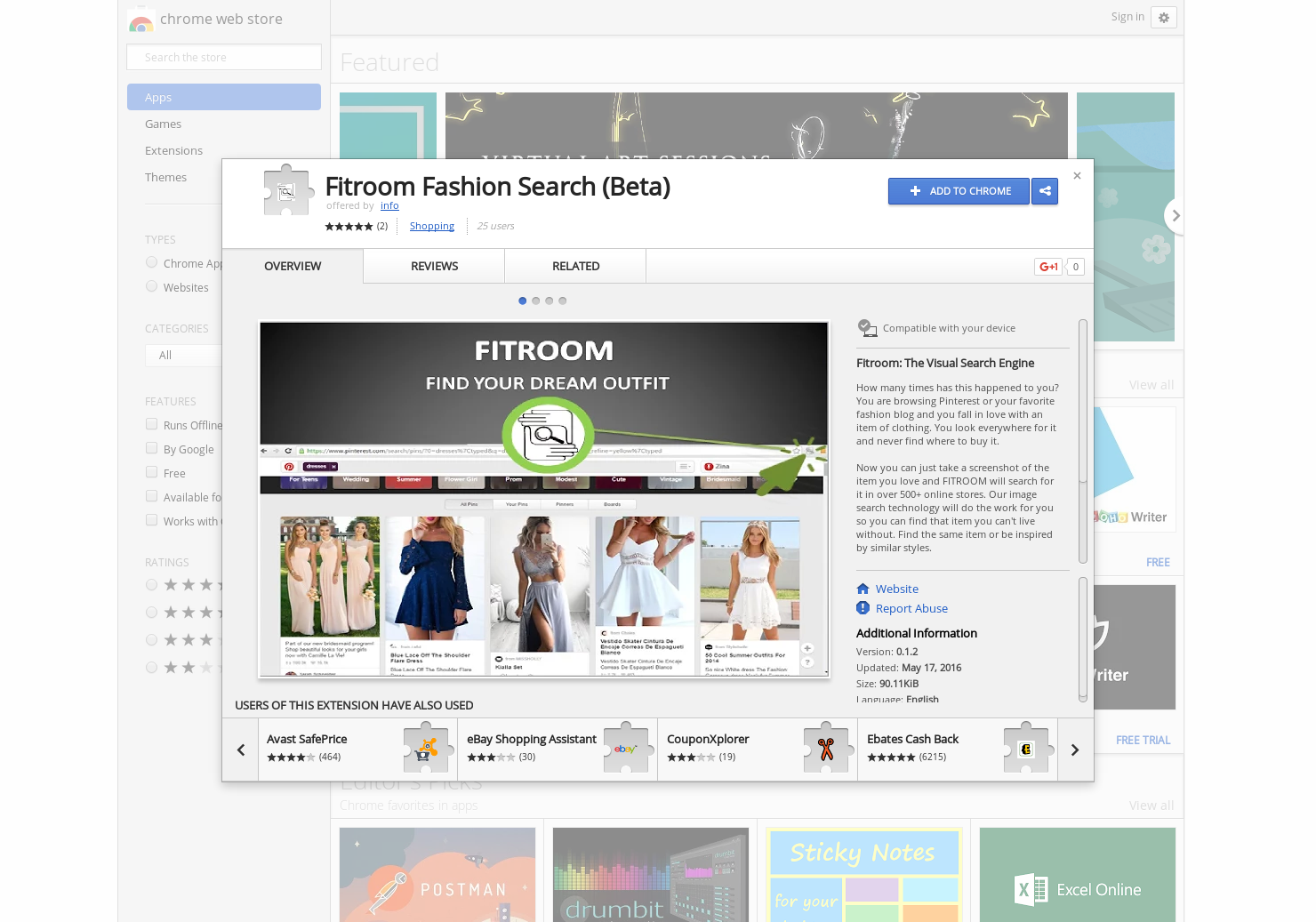Select the Avast SafePrice puzzle-piece icon
Image resolution: width=1316 pixels, height=922 pixels.
click(426, 749)
